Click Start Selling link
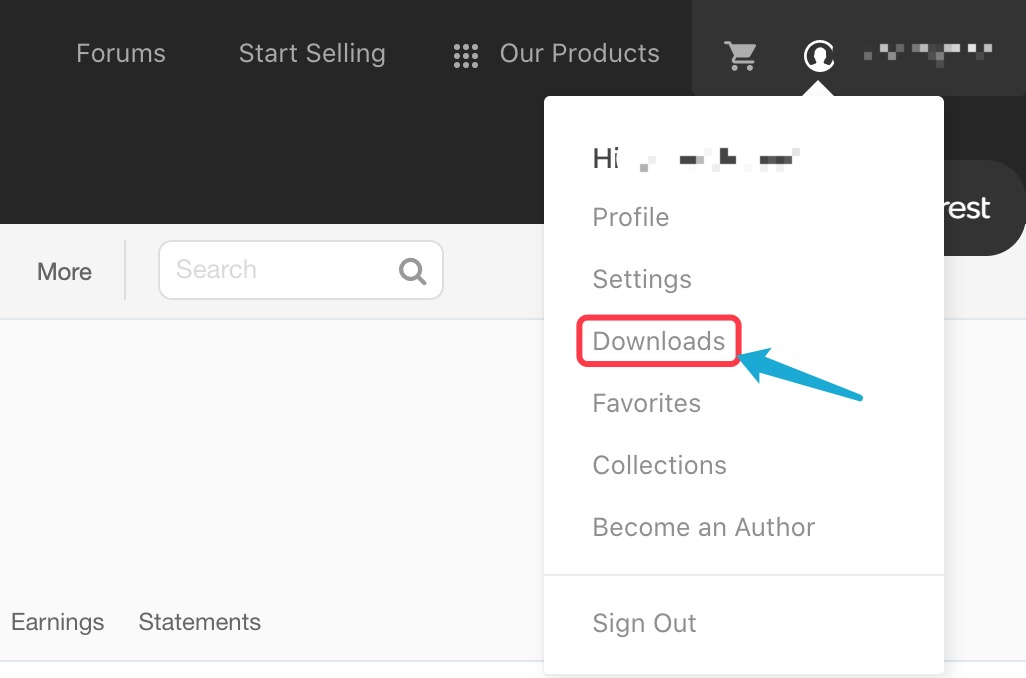1026x678 pixels. [x=312, y=54]
